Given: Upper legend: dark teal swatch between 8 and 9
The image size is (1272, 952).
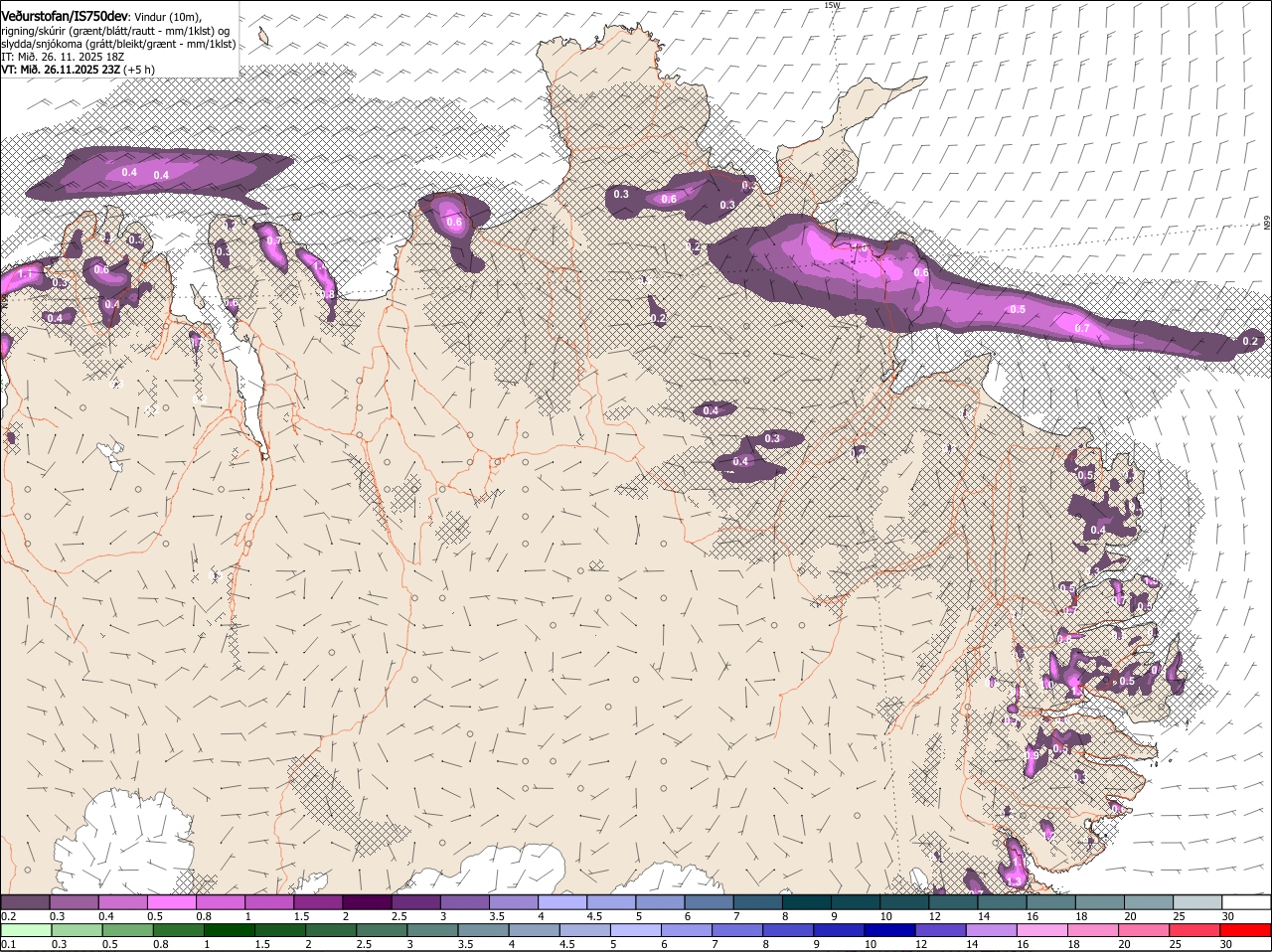Looking at the screenshot, I should pos(807,901).
